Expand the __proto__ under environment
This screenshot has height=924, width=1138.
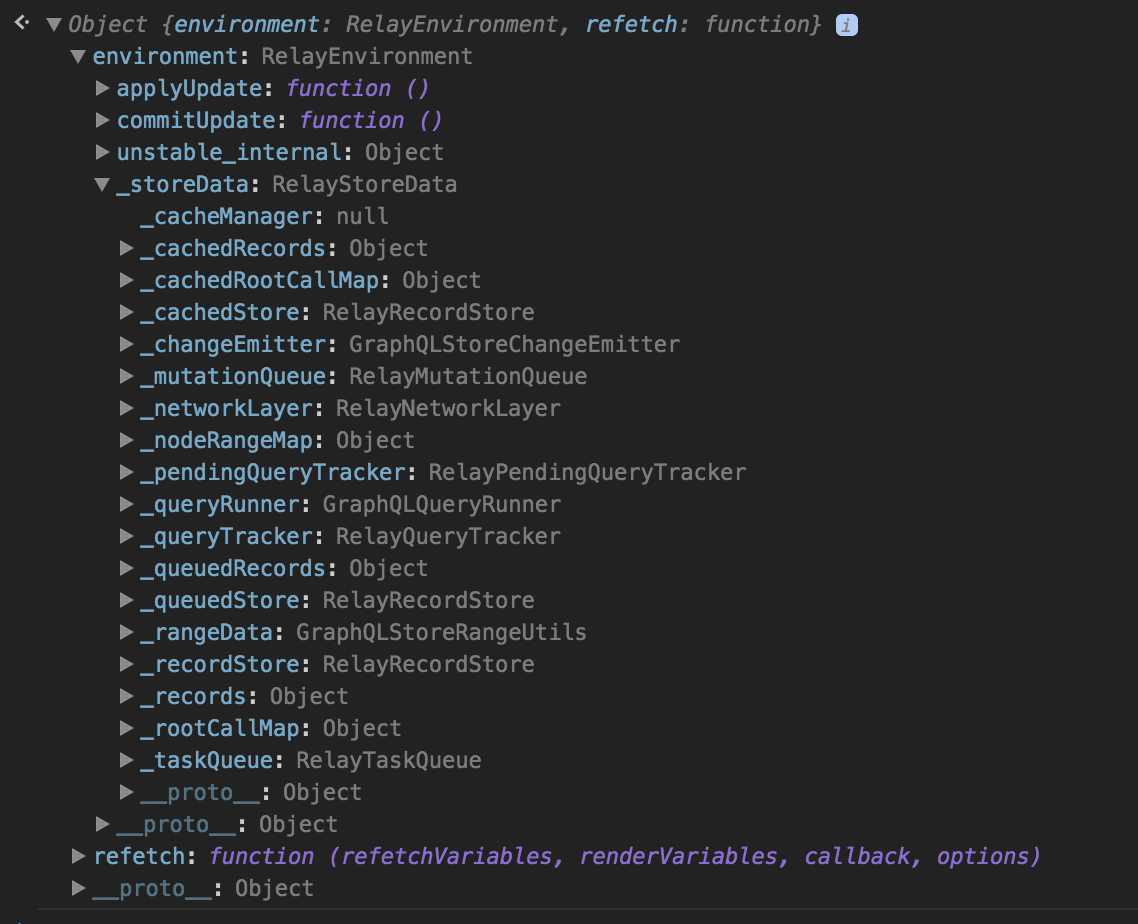click(102, 823)
